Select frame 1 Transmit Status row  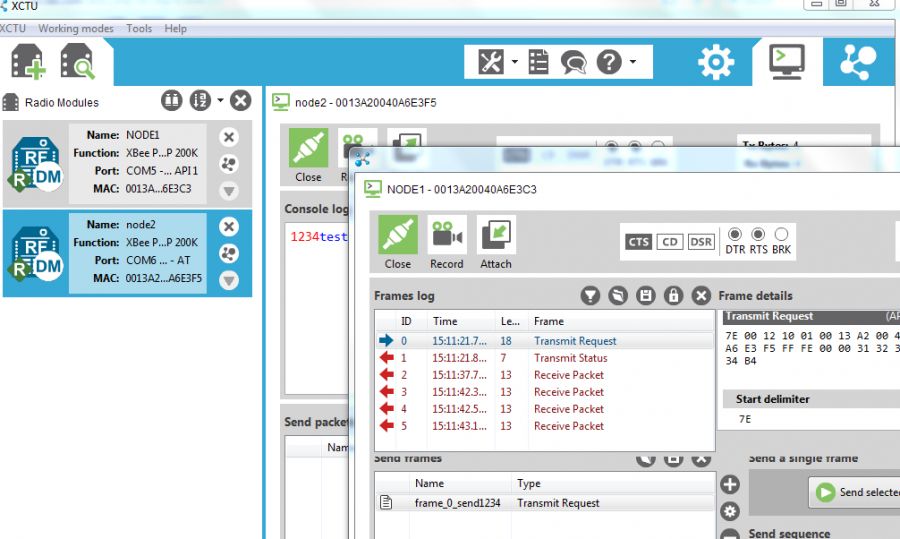pos(545,358)
